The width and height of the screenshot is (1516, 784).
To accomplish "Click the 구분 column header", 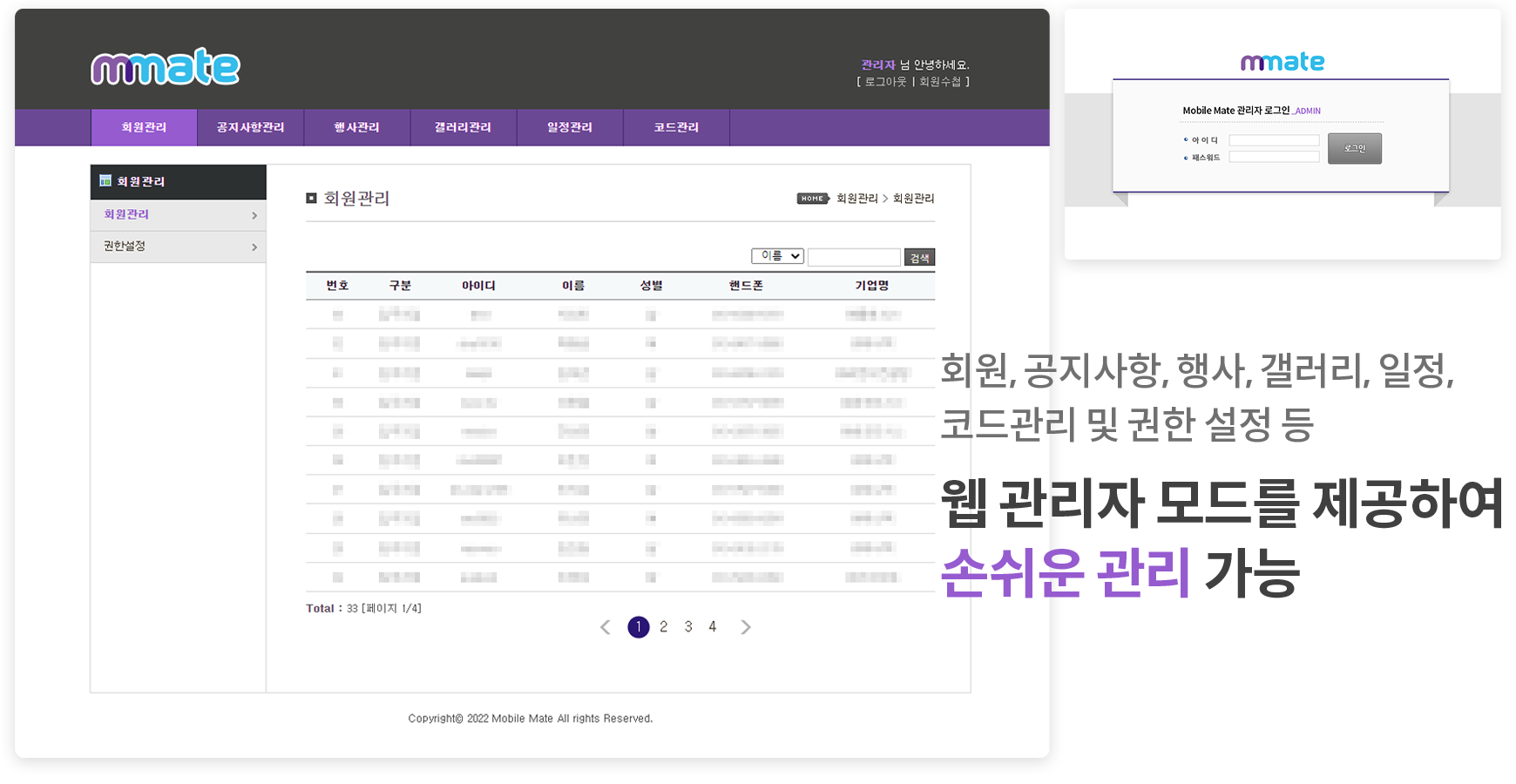I will 400,286.
